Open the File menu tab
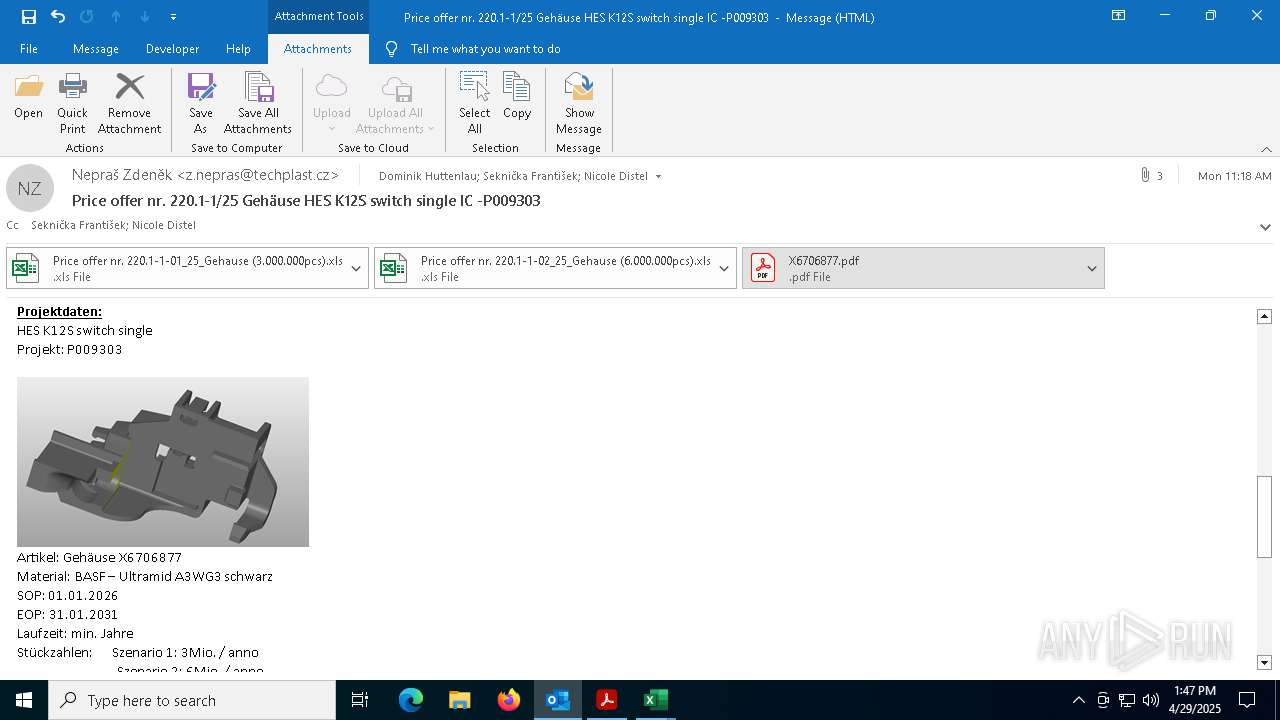Viewport: 1280px width, 720px height. [29, 49]
